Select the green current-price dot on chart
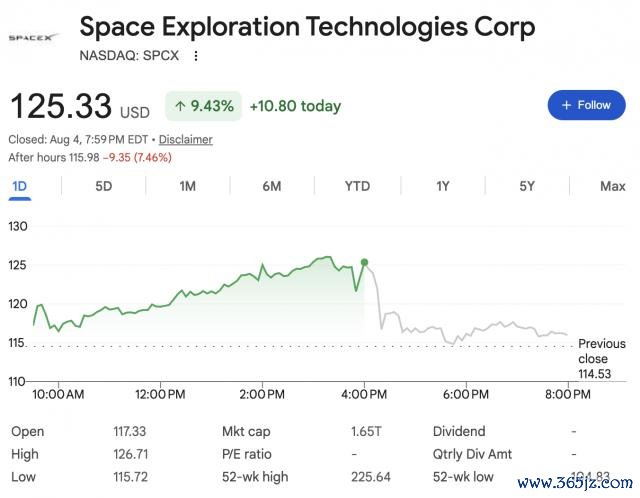640x498 pixels. coord(364,262)
